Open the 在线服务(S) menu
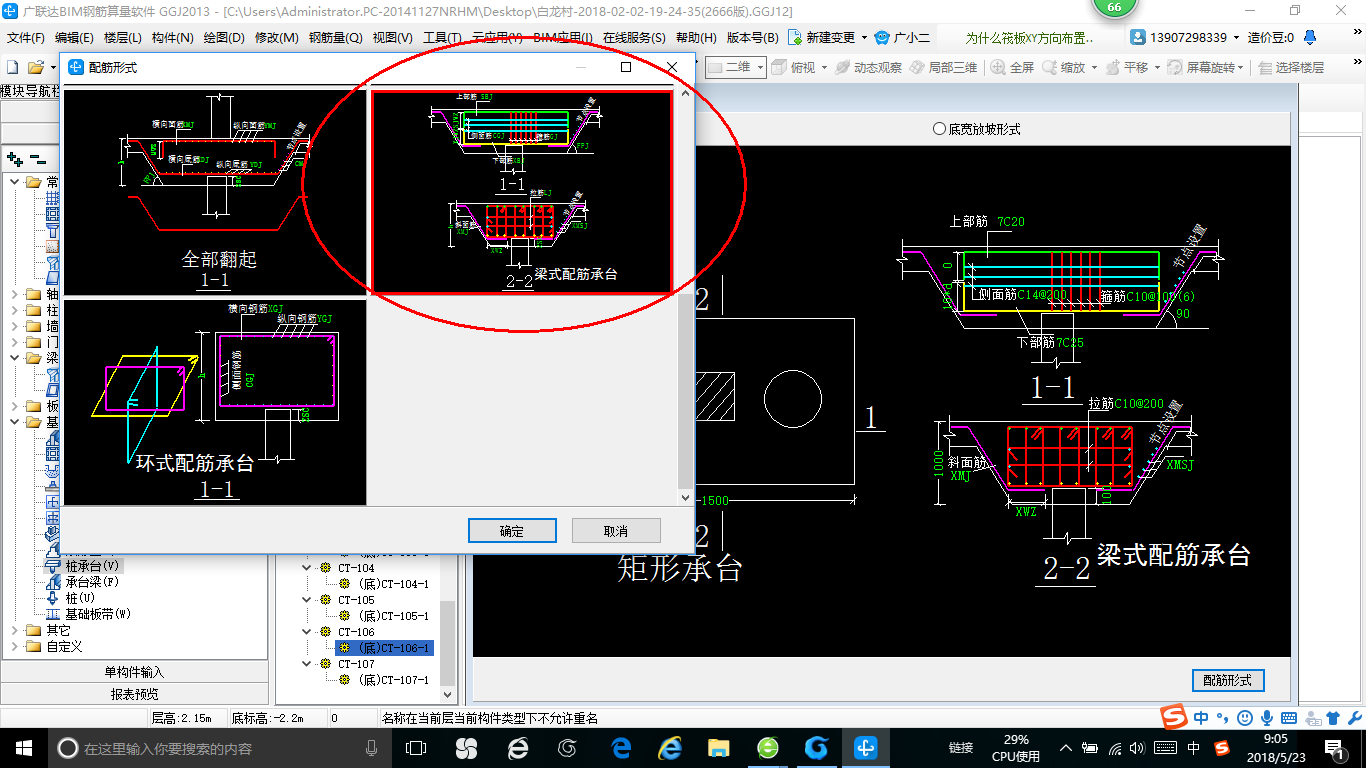 tap(634, 38)
